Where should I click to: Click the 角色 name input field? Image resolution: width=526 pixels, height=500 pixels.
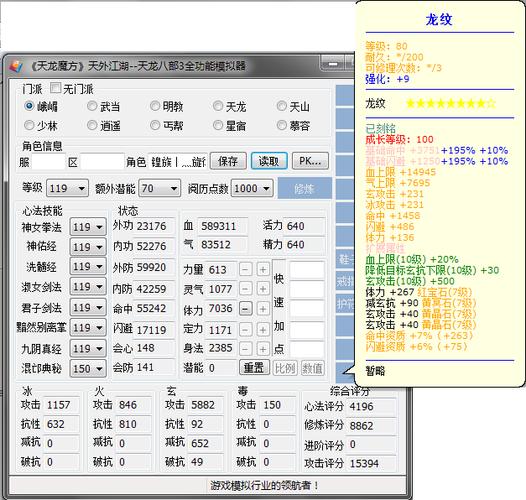[x=178, y=162]
